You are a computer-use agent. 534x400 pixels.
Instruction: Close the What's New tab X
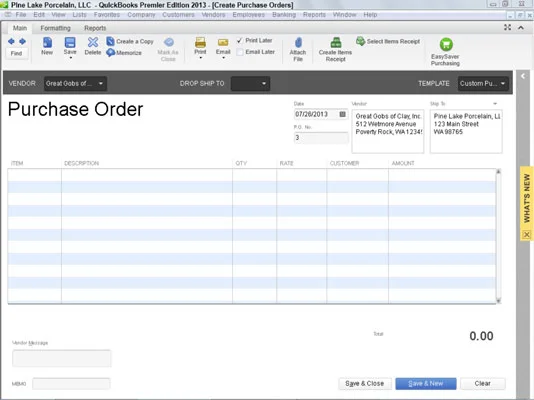[x=527, y=235]
